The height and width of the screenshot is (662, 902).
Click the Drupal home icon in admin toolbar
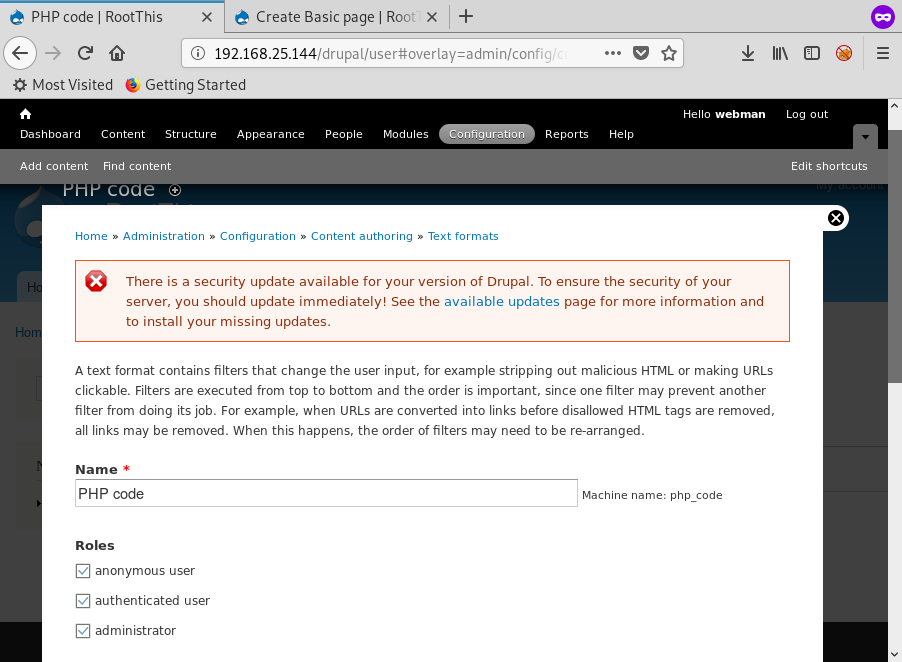click(x=26, y=114)
